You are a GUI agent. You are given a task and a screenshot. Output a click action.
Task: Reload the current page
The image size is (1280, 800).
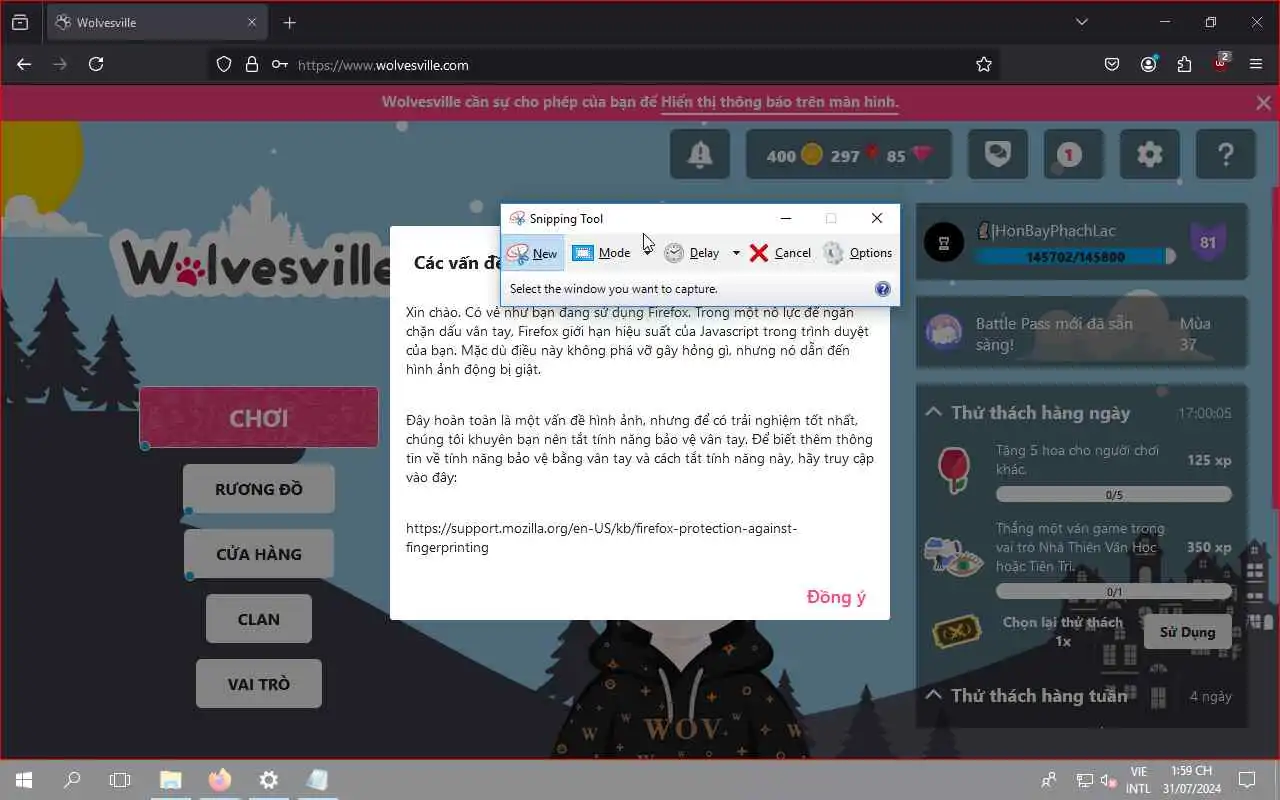point(96,64)
